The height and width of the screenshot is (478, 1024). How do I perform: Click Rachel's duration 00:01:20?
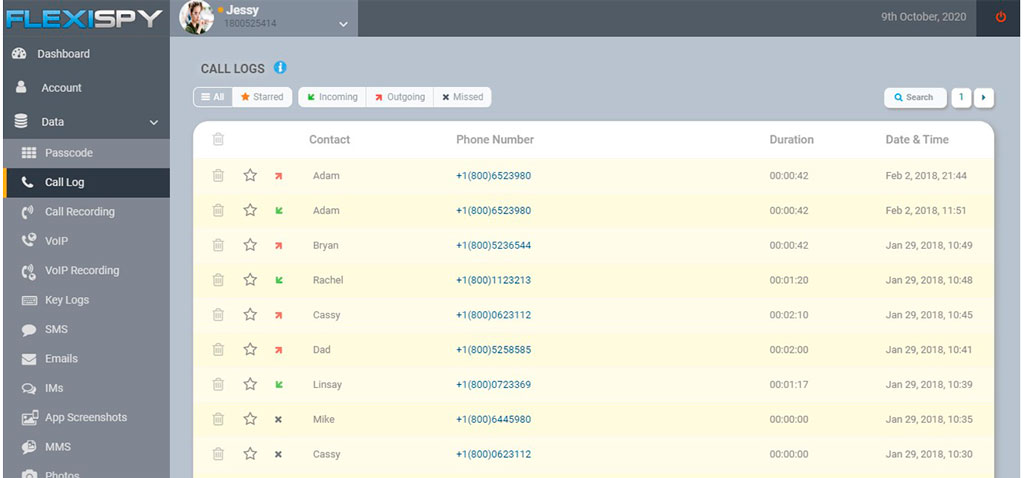coord(789,280)
